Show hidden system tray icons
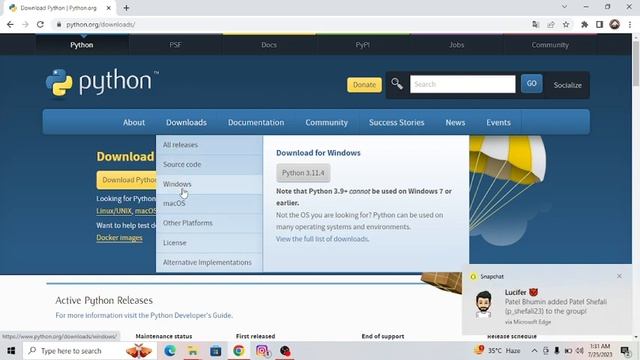This screenshot has height=360, width=640. (534, 351)
